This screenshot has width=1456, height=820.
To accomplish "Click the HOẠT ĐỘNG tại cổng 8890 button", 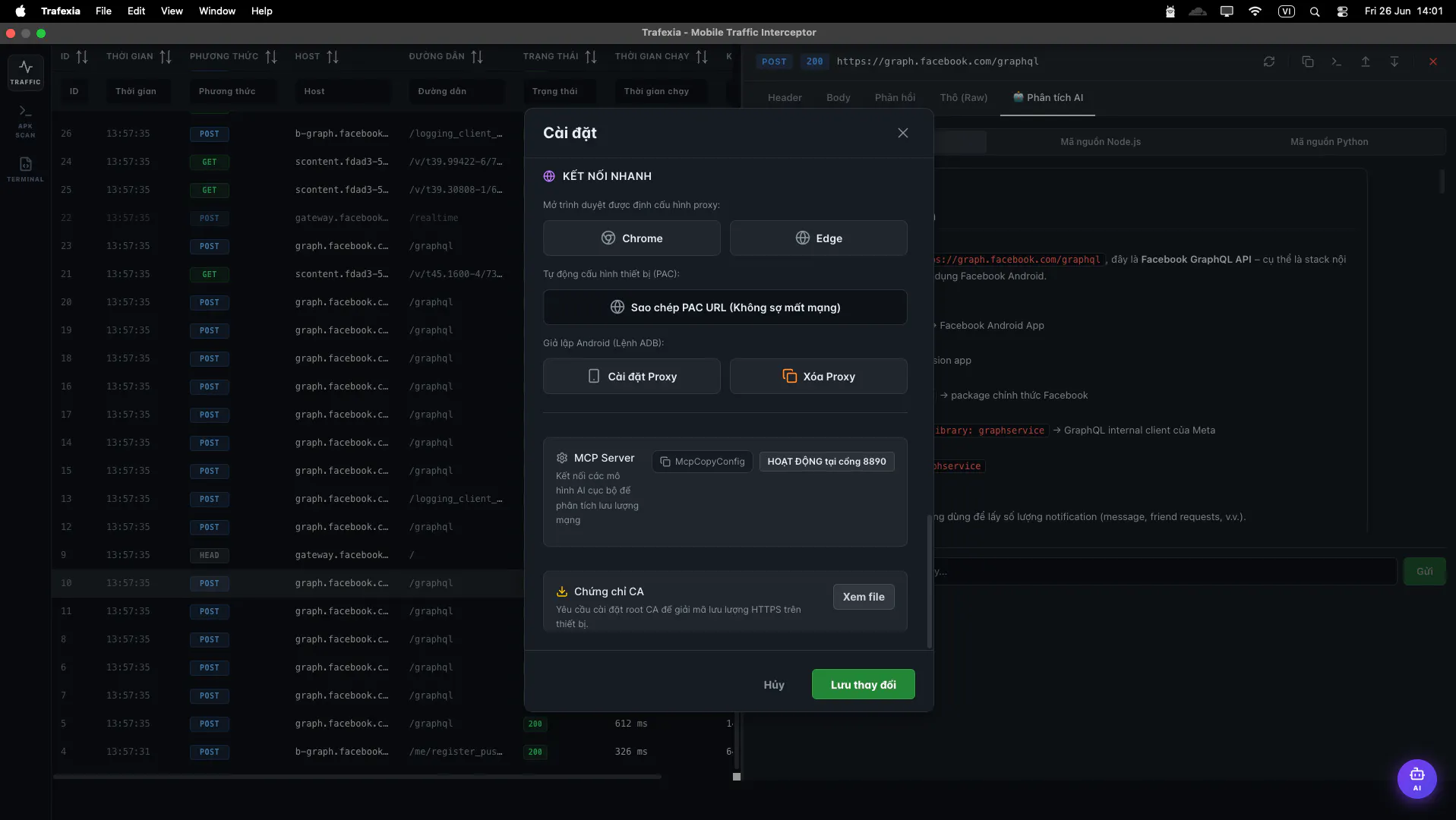I will (x=826, y=462).
